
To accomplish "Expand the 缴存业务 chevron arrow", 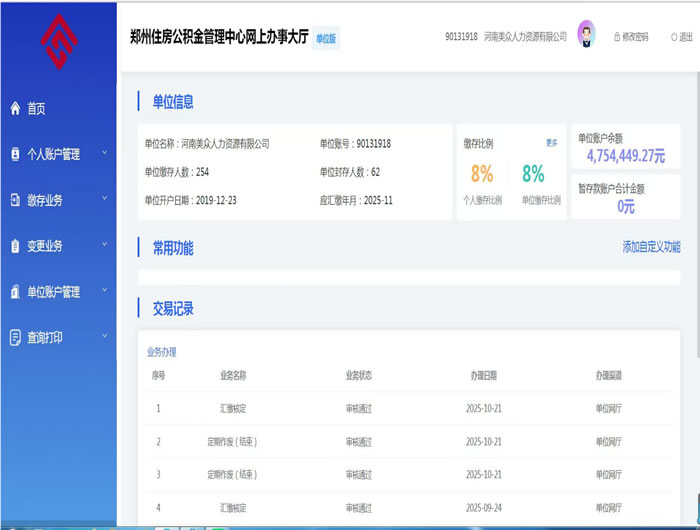I will (x=104, y=200).
